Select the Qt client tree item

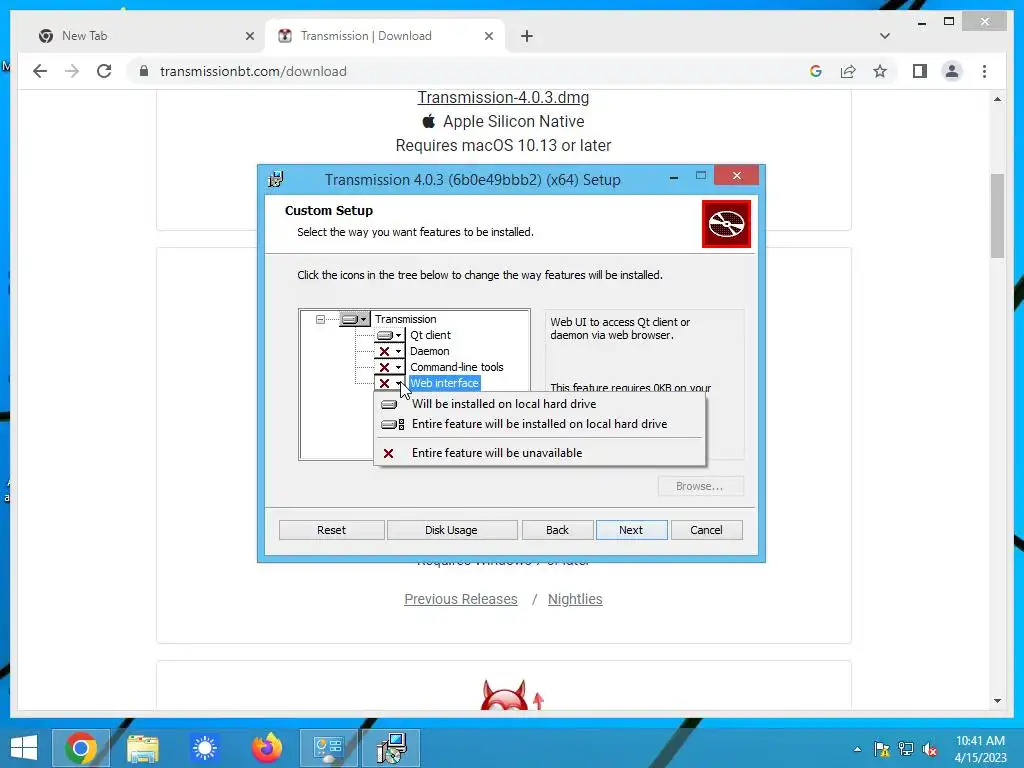pyautogui.click(x=430, y=335)
